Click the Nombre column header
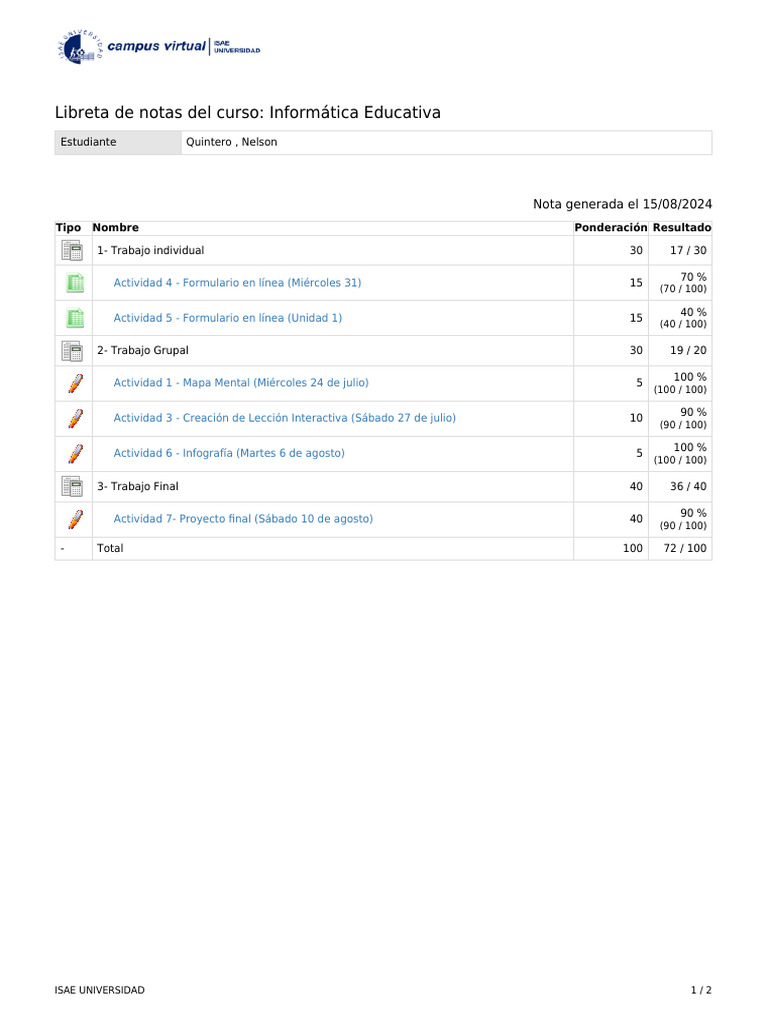Screen dimensions: 768x1024 pos(116,228)
